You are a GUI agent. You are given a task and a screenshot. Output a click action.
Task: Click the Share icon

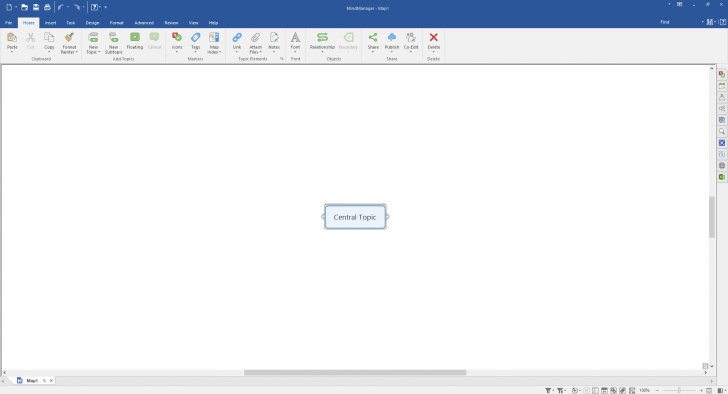pyautogui.click(x=373, y=37)
